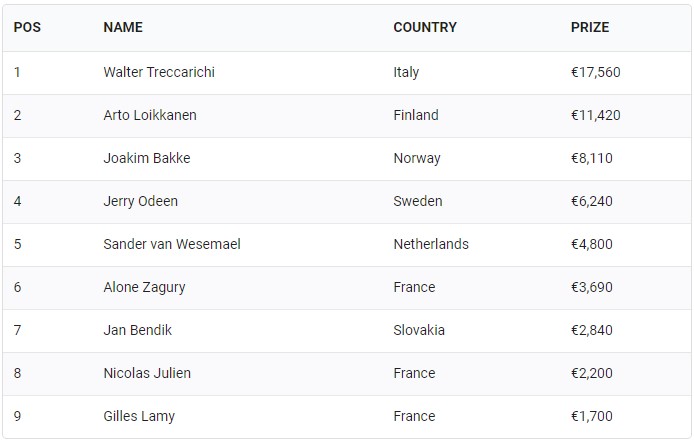This screenshot has height=443, width=694.
Task: Click the Sweden country cell
Action: point(418,201)
